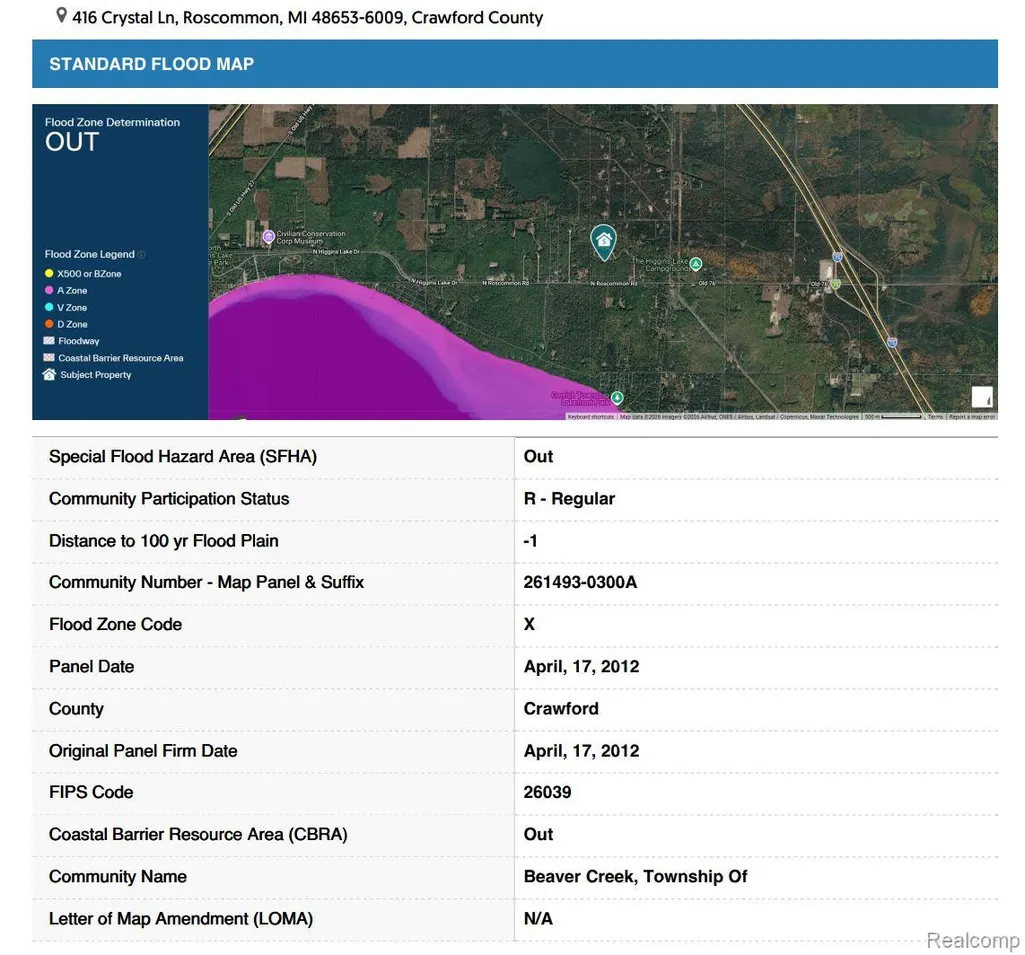Image resolution: width=1025 pixels, height=955 pixels.
Task: Click the magenta flood zone area on map
Action: click(x=327, y=353)
